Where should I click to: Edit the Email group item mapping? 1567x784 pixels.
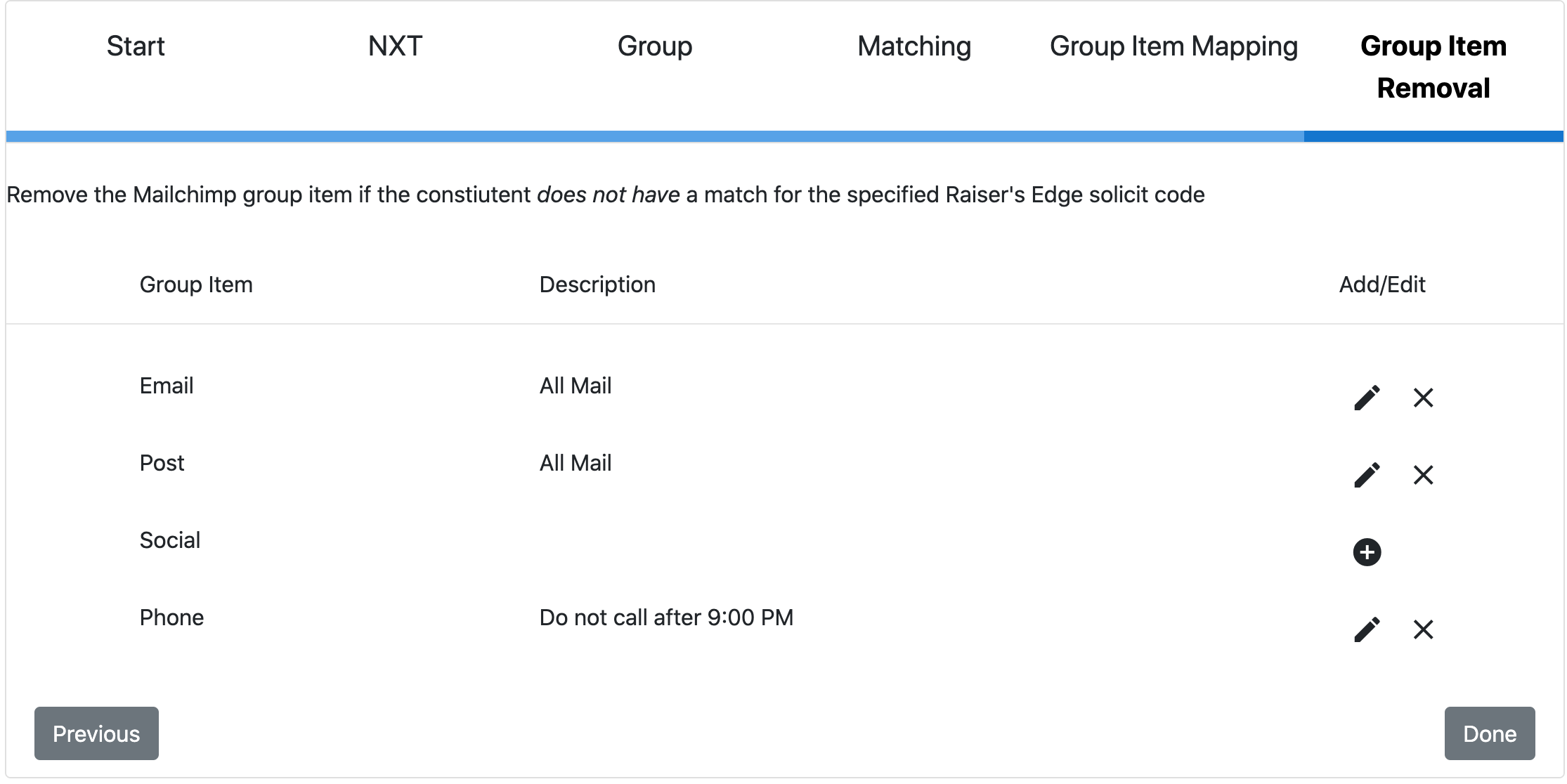pos(1367,398)
